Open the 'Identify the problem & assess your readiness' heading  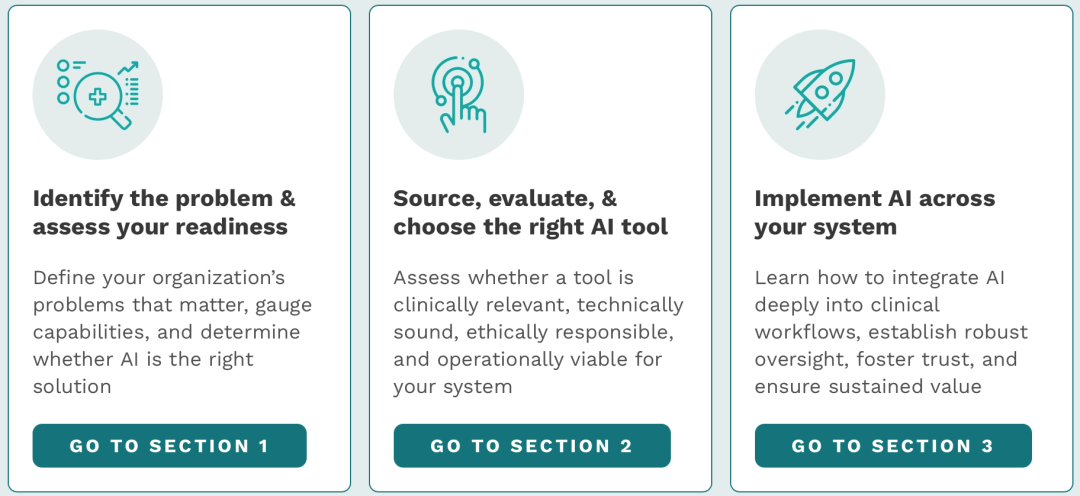click(x=164, y=212)
